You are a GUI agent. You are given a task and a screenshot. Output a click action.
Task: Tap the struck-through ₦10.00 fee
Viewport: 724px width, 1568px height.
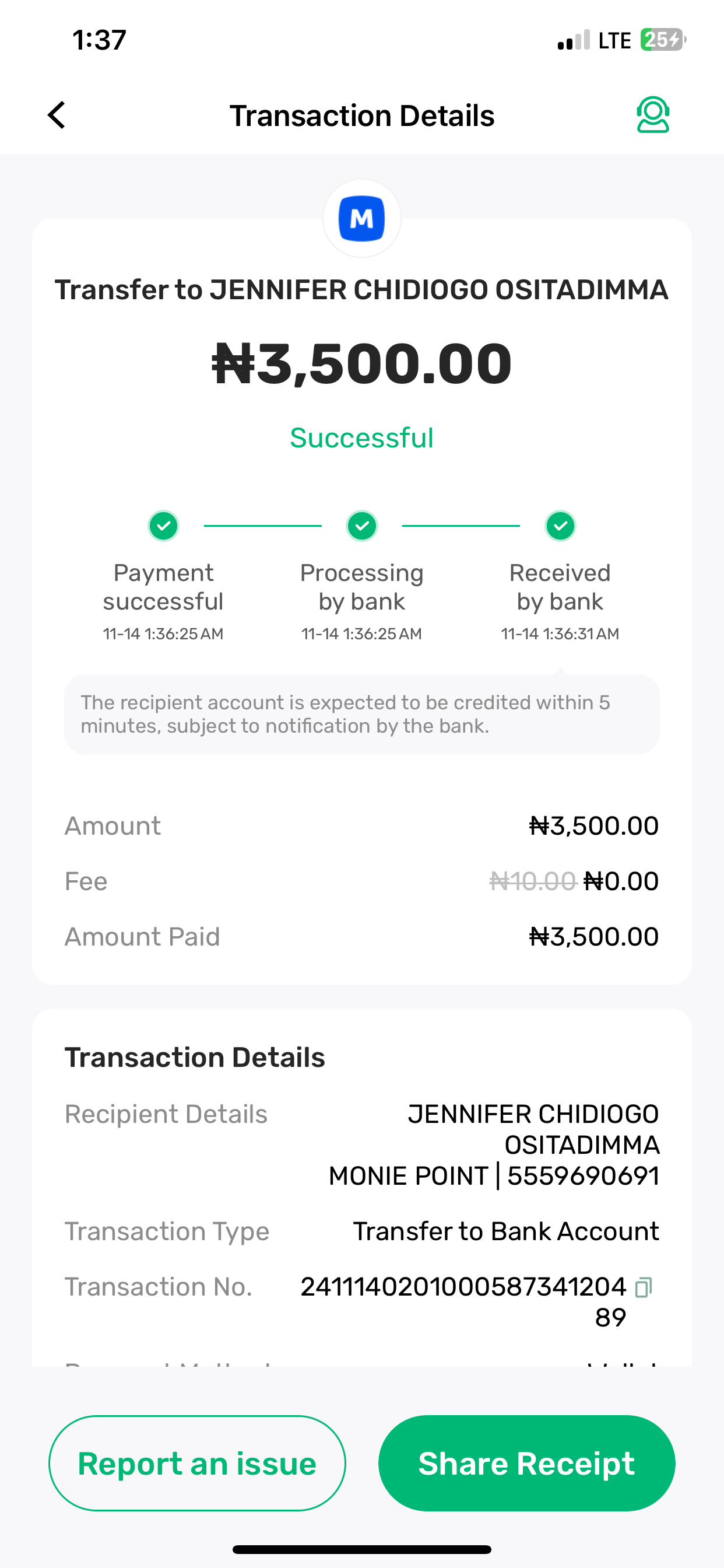532,881
